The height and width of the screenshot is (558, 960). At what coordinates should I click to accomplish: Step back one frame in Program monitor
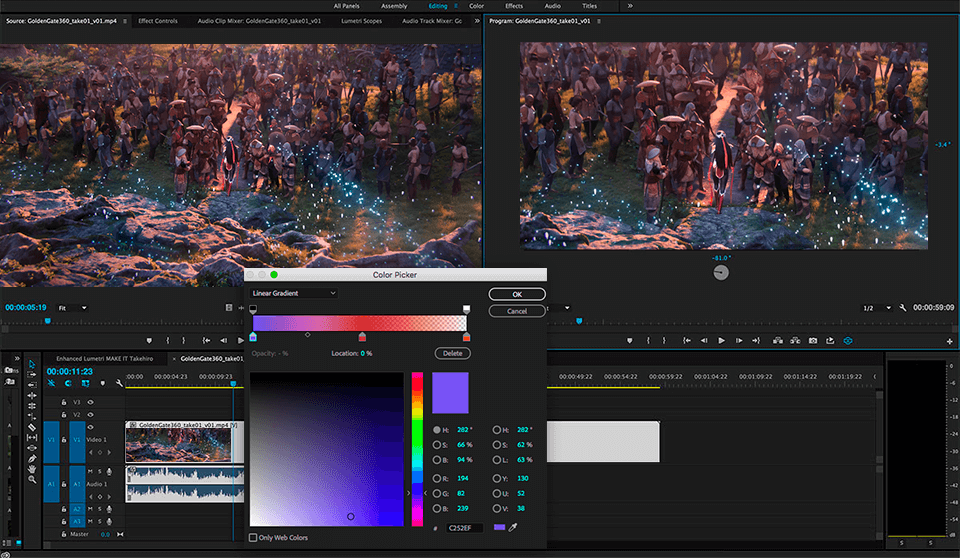pyautogui.click(x=704, y=341)
